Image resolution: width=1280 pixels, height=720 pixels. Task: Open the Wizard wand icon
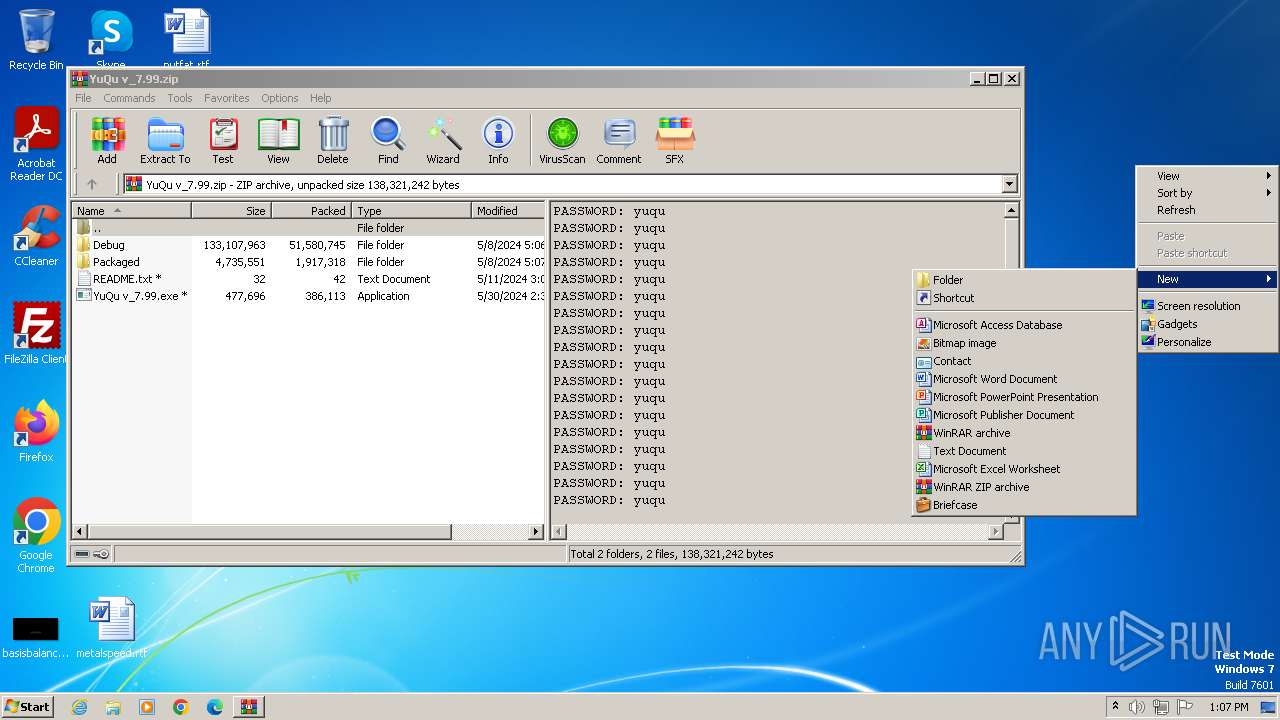pos(443,140)
